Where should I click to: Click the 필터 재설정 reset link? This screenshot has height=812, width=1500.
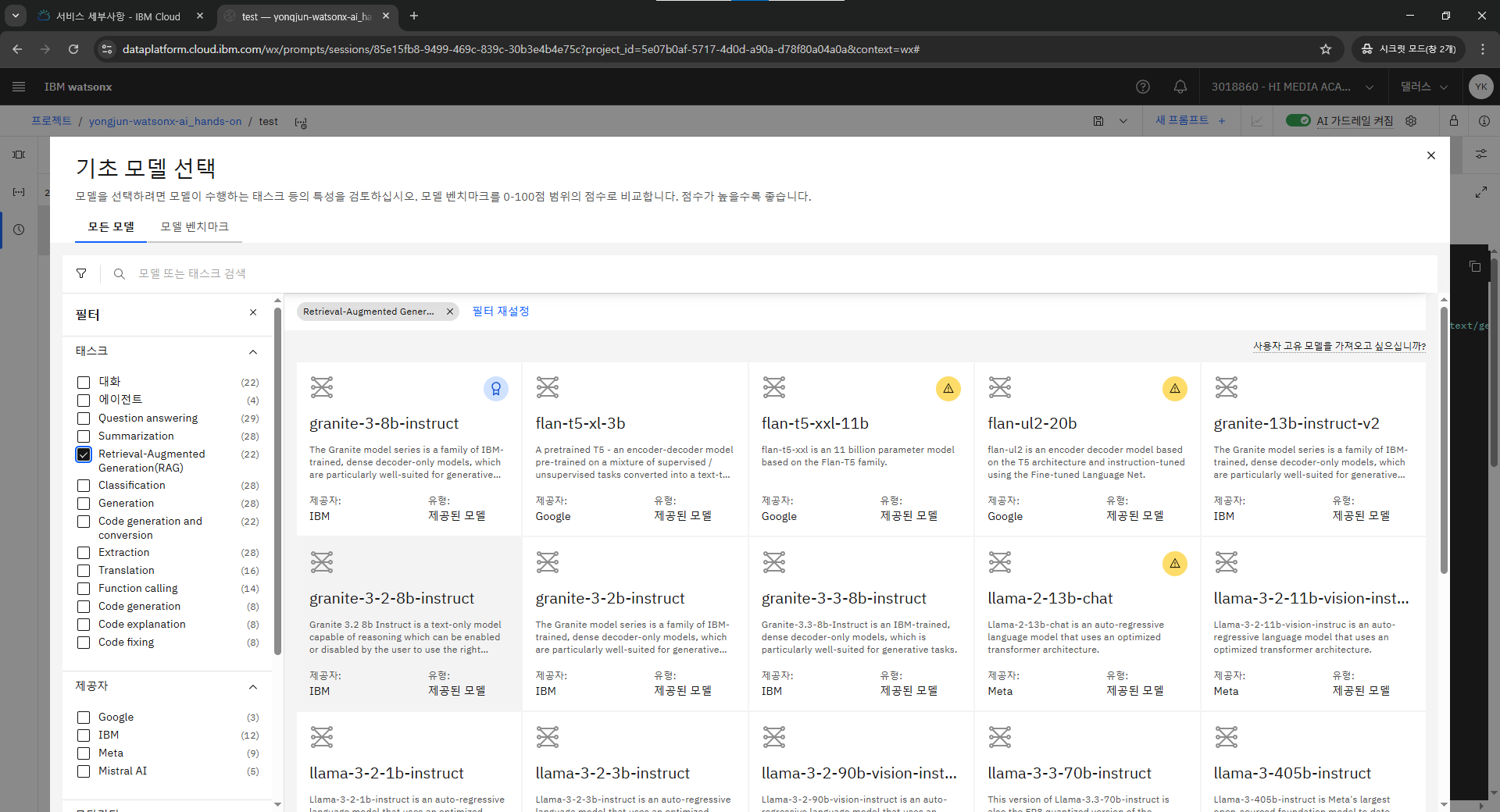click(x=501, y=312)
